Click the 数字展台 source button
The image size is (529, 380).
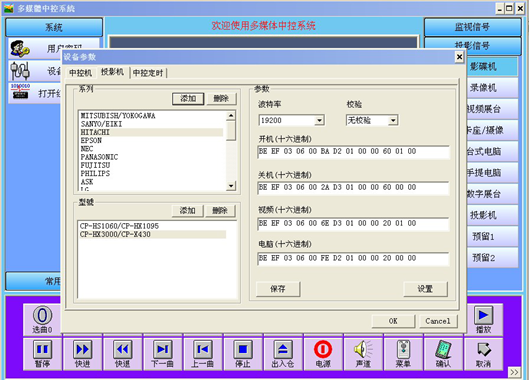coord(492,194)
